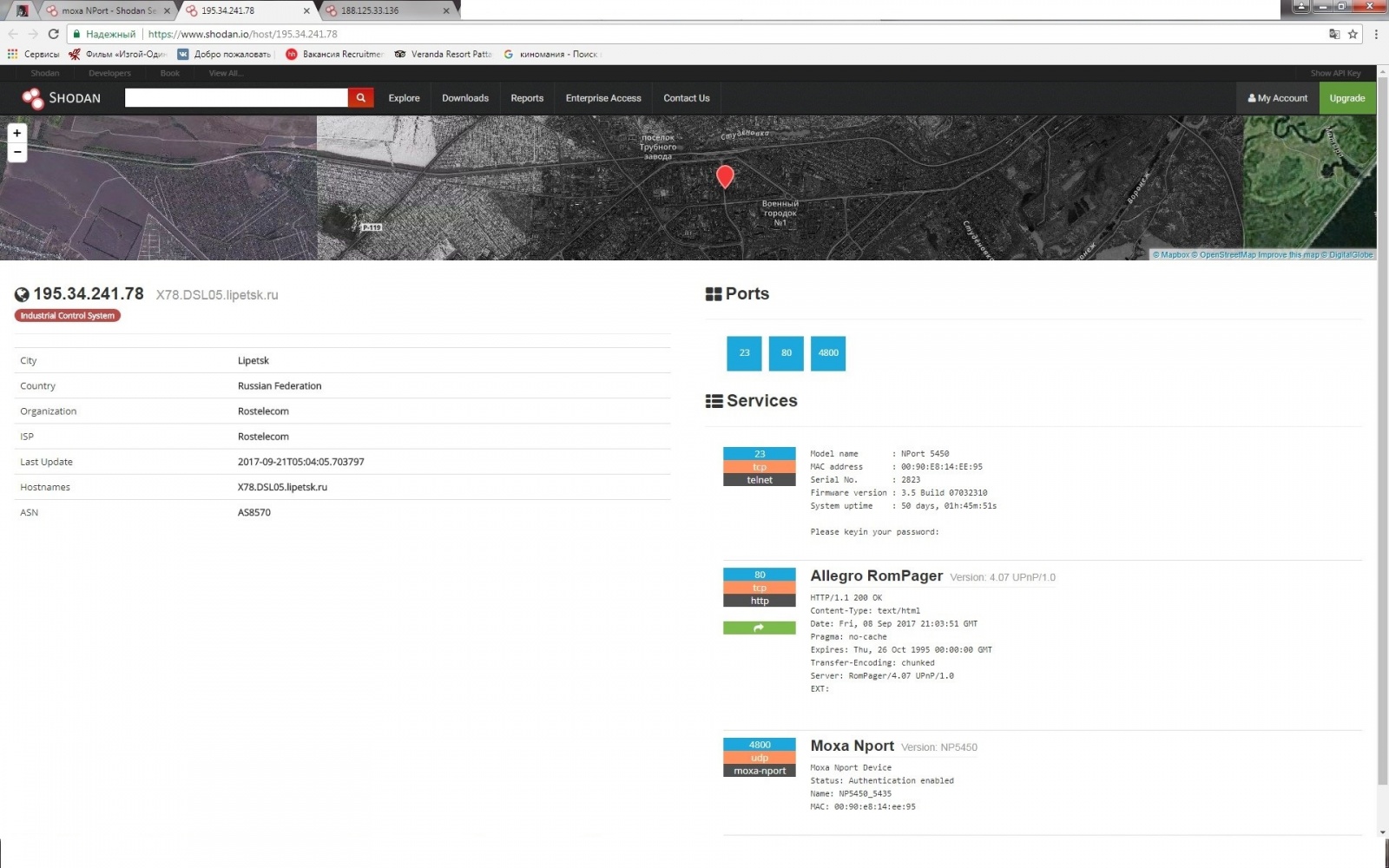Click the red search magnifier button

point(361,98)
